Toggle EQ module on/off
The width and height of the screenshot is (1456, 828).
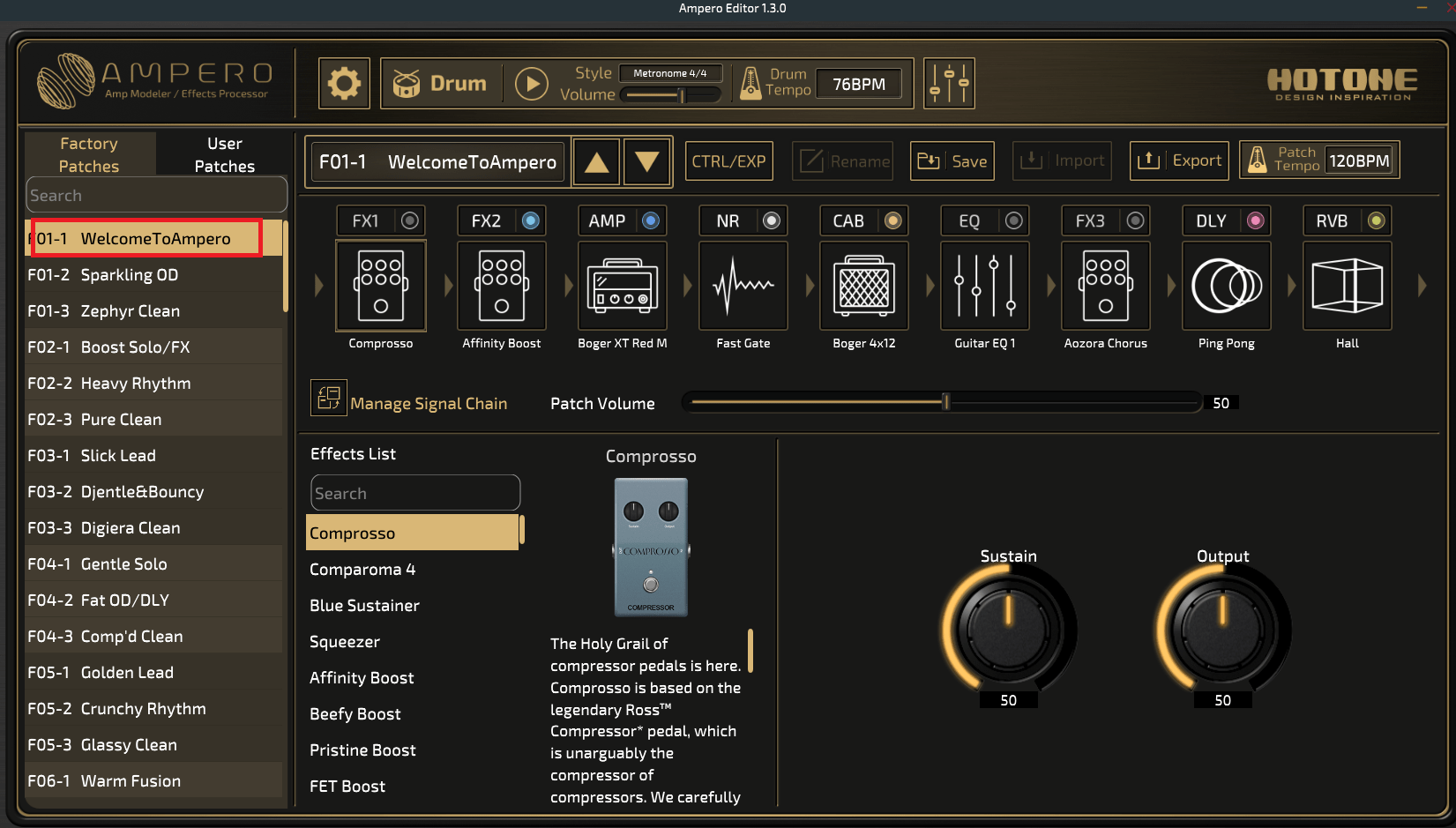[x=1014, y=220]
